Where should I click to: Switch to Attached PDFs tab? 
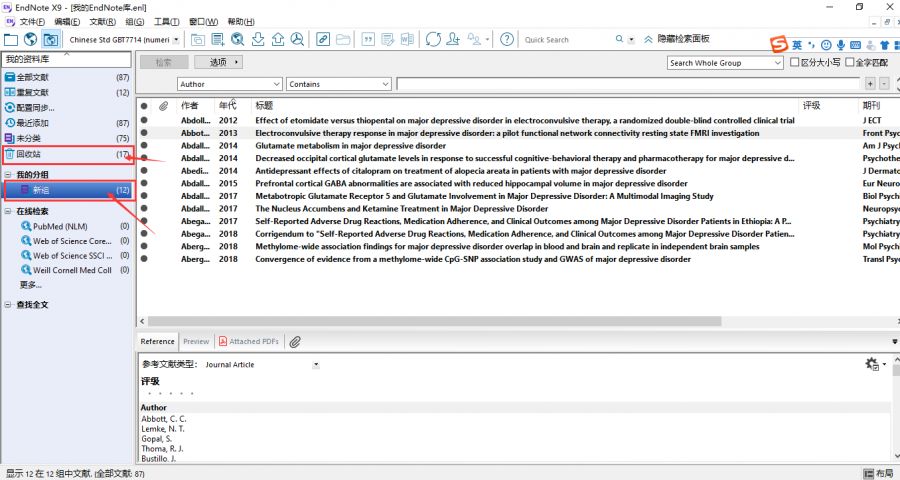point(249,341)
